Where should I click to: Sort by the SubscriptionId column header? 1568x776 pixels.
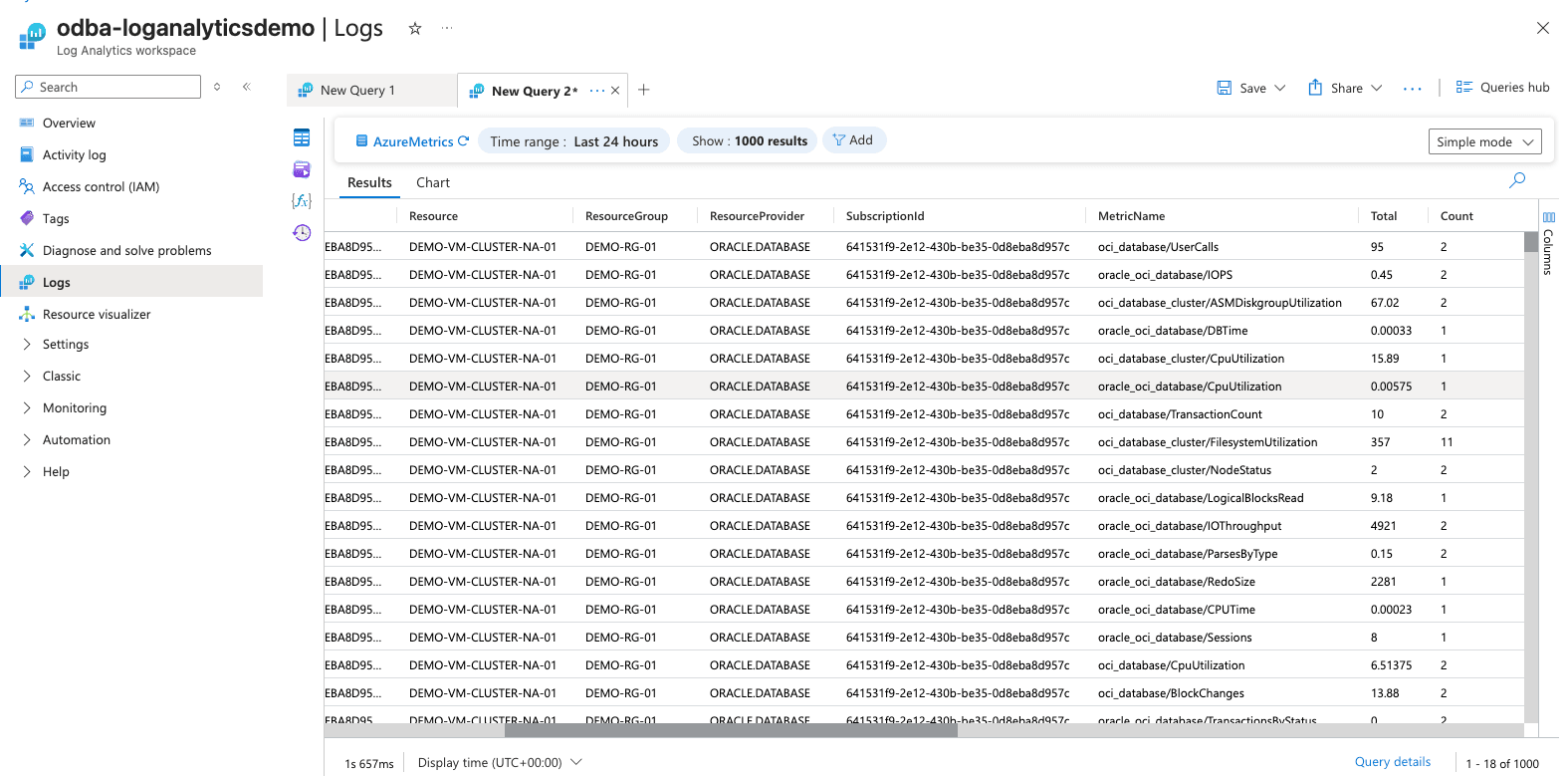[885, 216]
